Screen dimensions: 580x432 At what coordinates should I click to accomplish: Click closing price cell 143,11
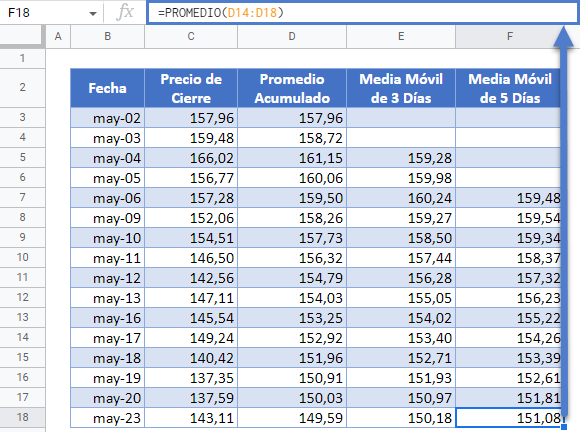pos(191,418)
